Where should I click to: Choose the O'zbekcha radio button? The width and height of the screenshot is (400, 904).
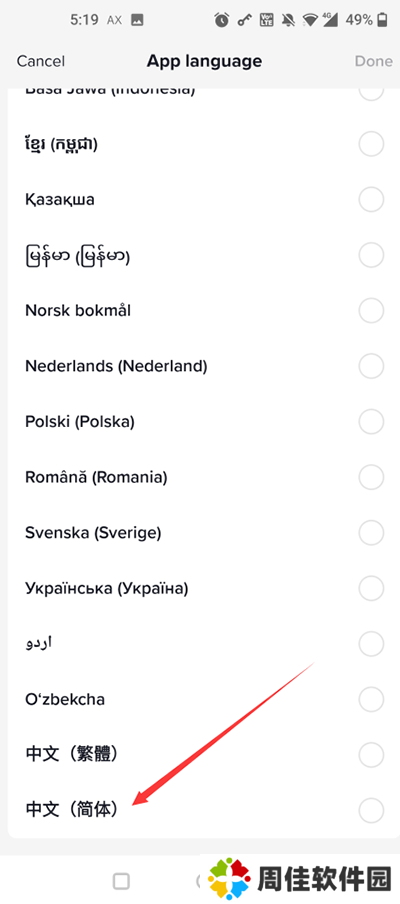point(371,699)
